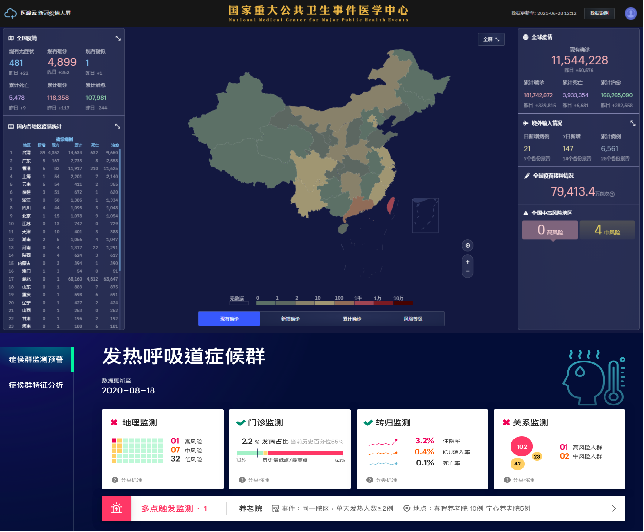Click the map reset/locate round icon
The height and width of the screenshot is (532, 644).
[x=467, y=245]
